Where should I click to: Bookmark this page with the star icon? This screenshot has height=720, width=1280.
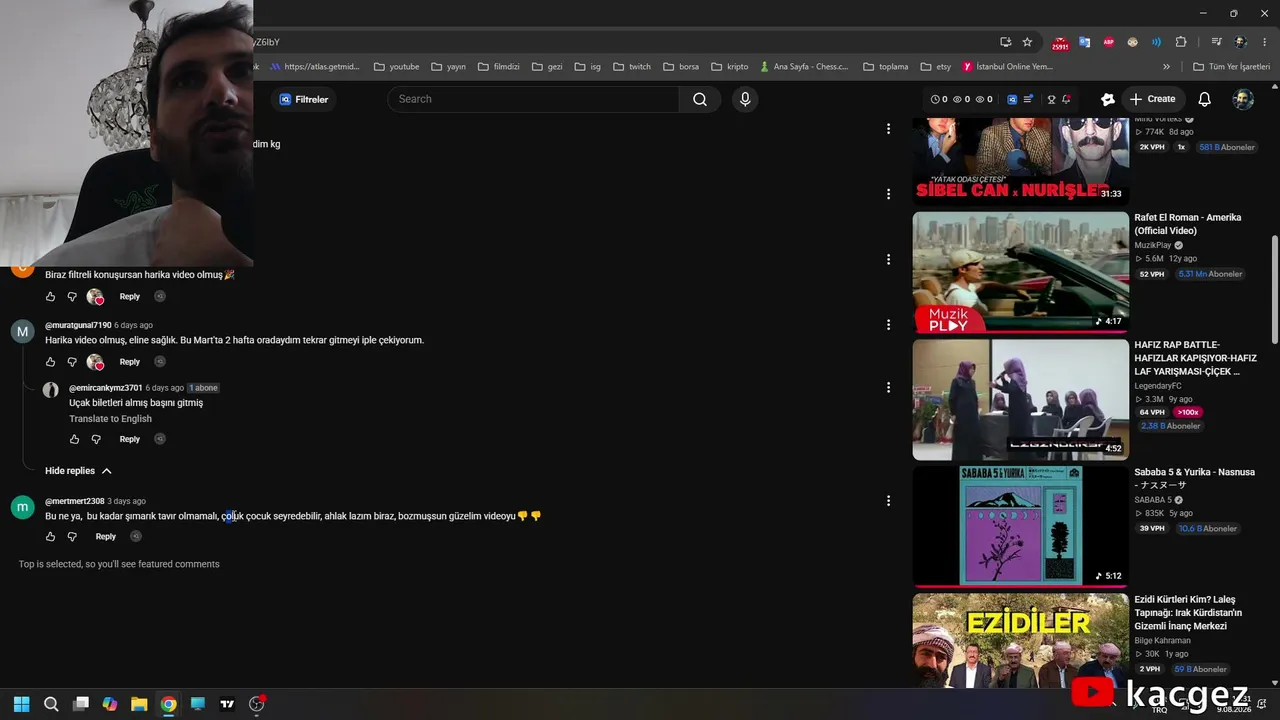pyautogui.click(x=1027, y=42)
